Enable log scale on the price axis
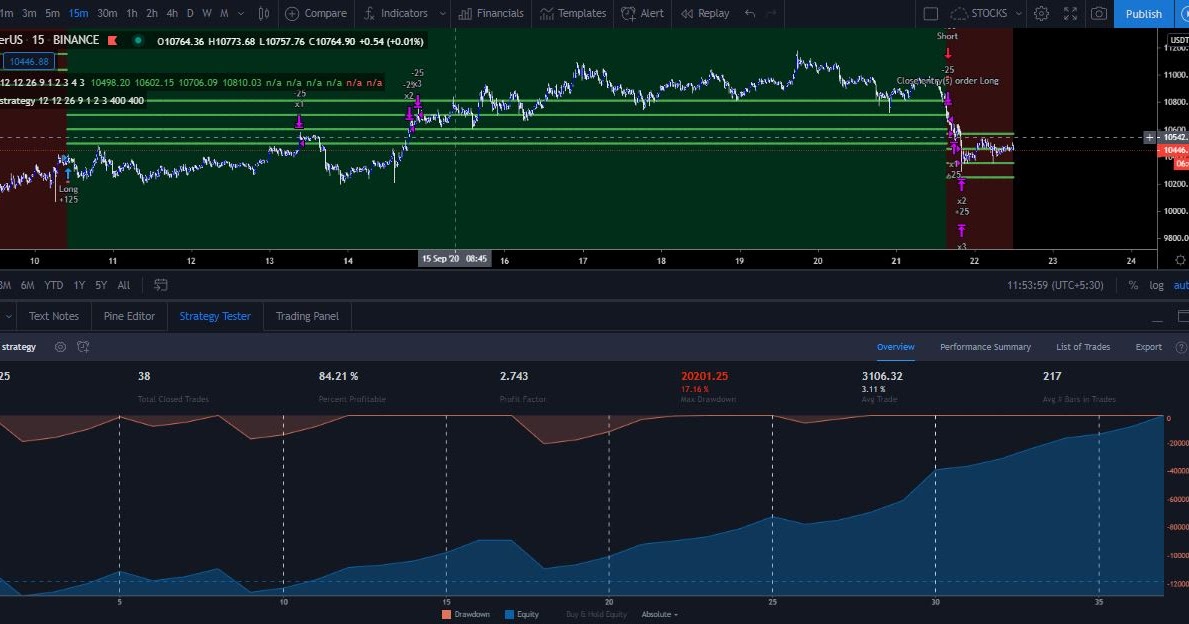 coord(1156,285)
